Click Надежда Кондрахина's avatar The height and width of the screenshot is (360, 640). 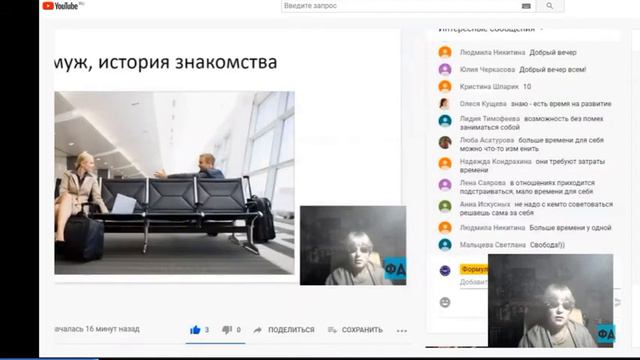pyautogui.click(x=445, y=163)
